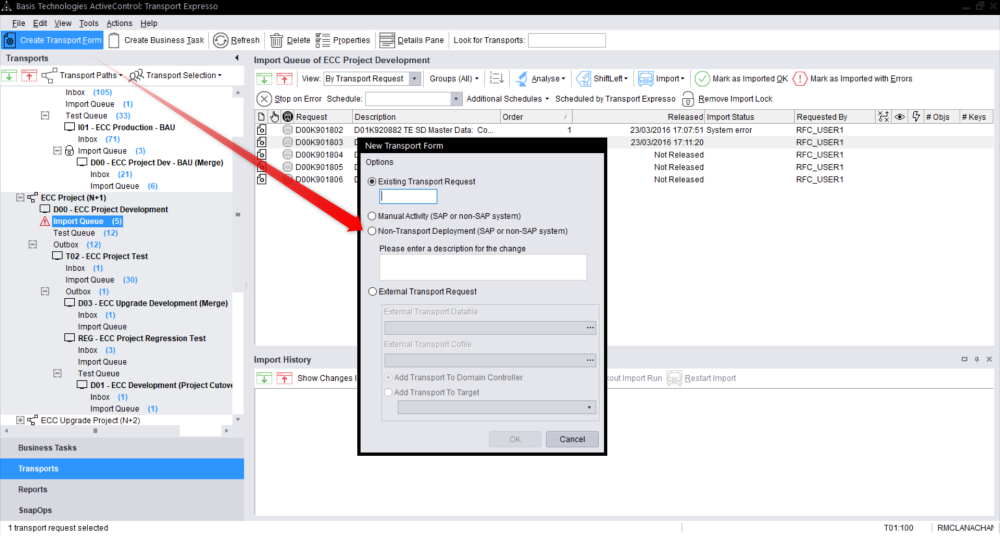Open the Tools menu
This screenshot has height=536, width=1000.
point(89,23)
